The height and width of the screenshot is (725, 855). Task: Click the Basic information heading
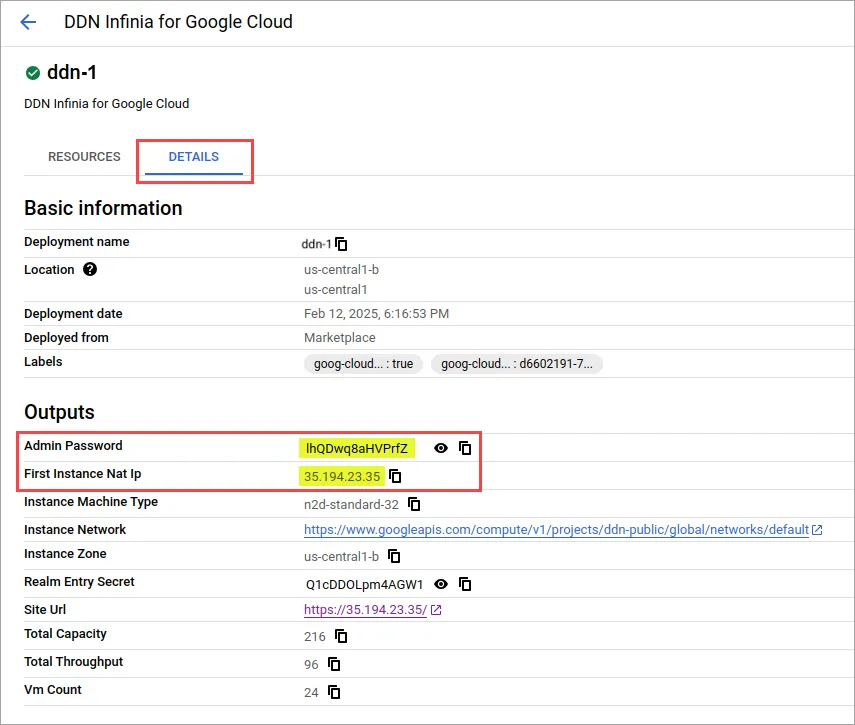tap(103, 208)
